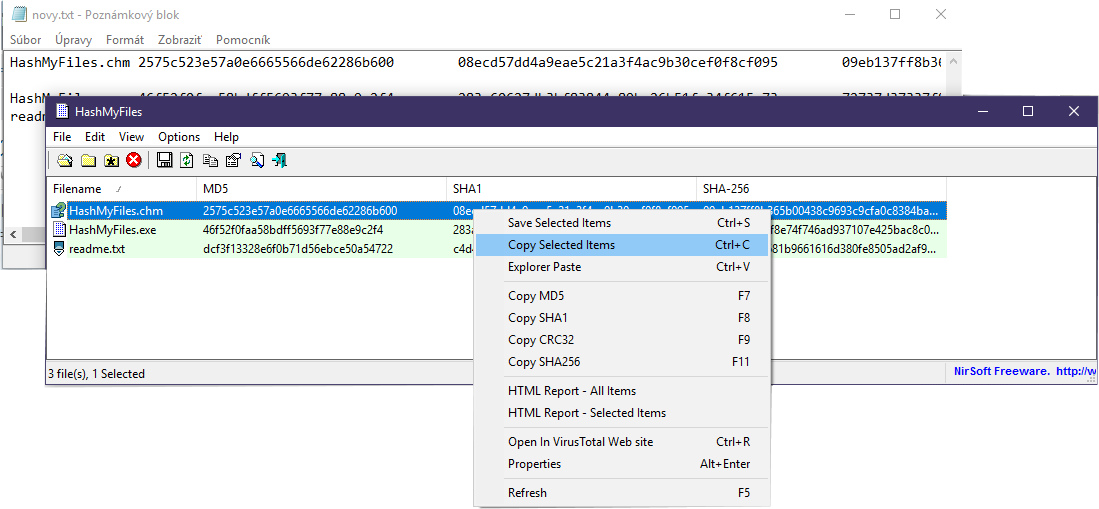Viewport: 1099px width, 509px height.
Task: Click MD5 cell 2575c523e57a0e6665566de62286b600 in HashMyFiles
Action: pyautogui.click(x=300, y=210)
